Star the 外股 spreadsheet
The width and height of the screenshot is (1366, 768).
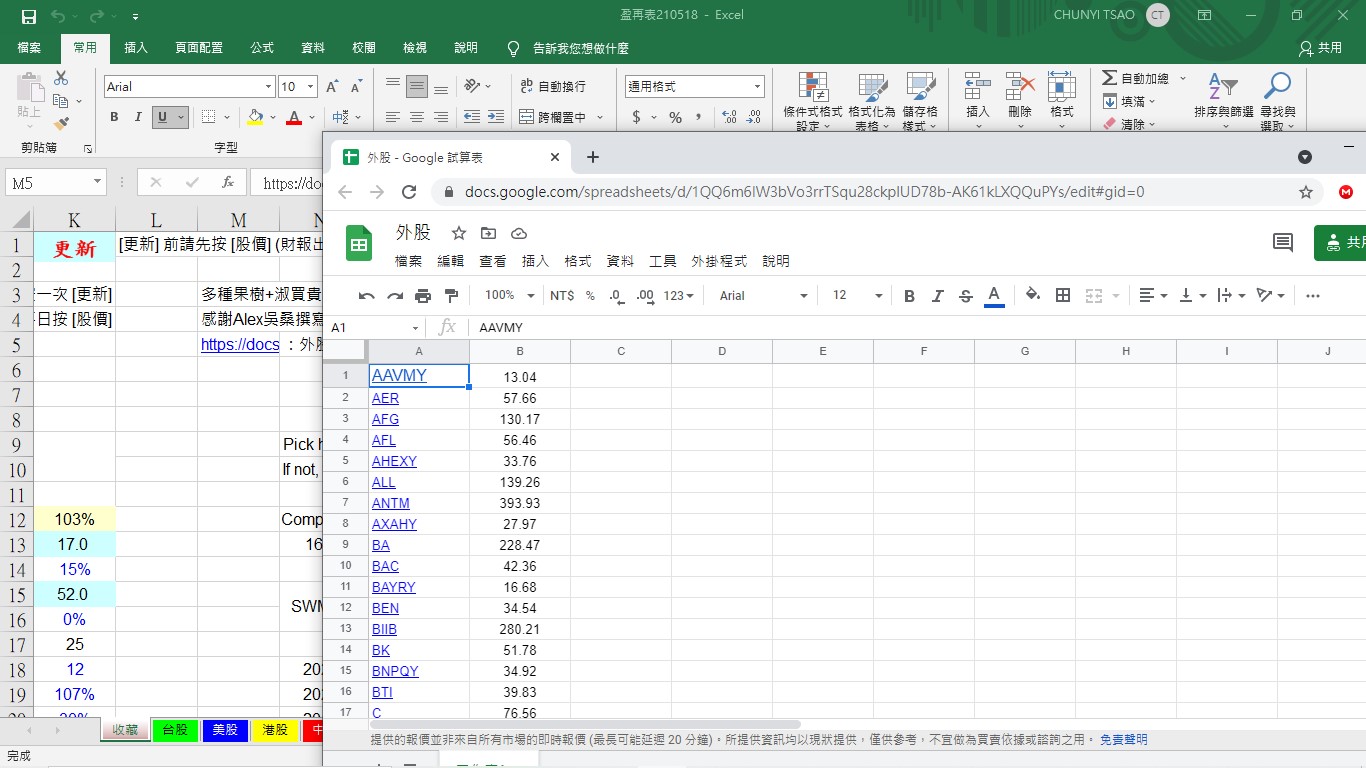(459, 233)
